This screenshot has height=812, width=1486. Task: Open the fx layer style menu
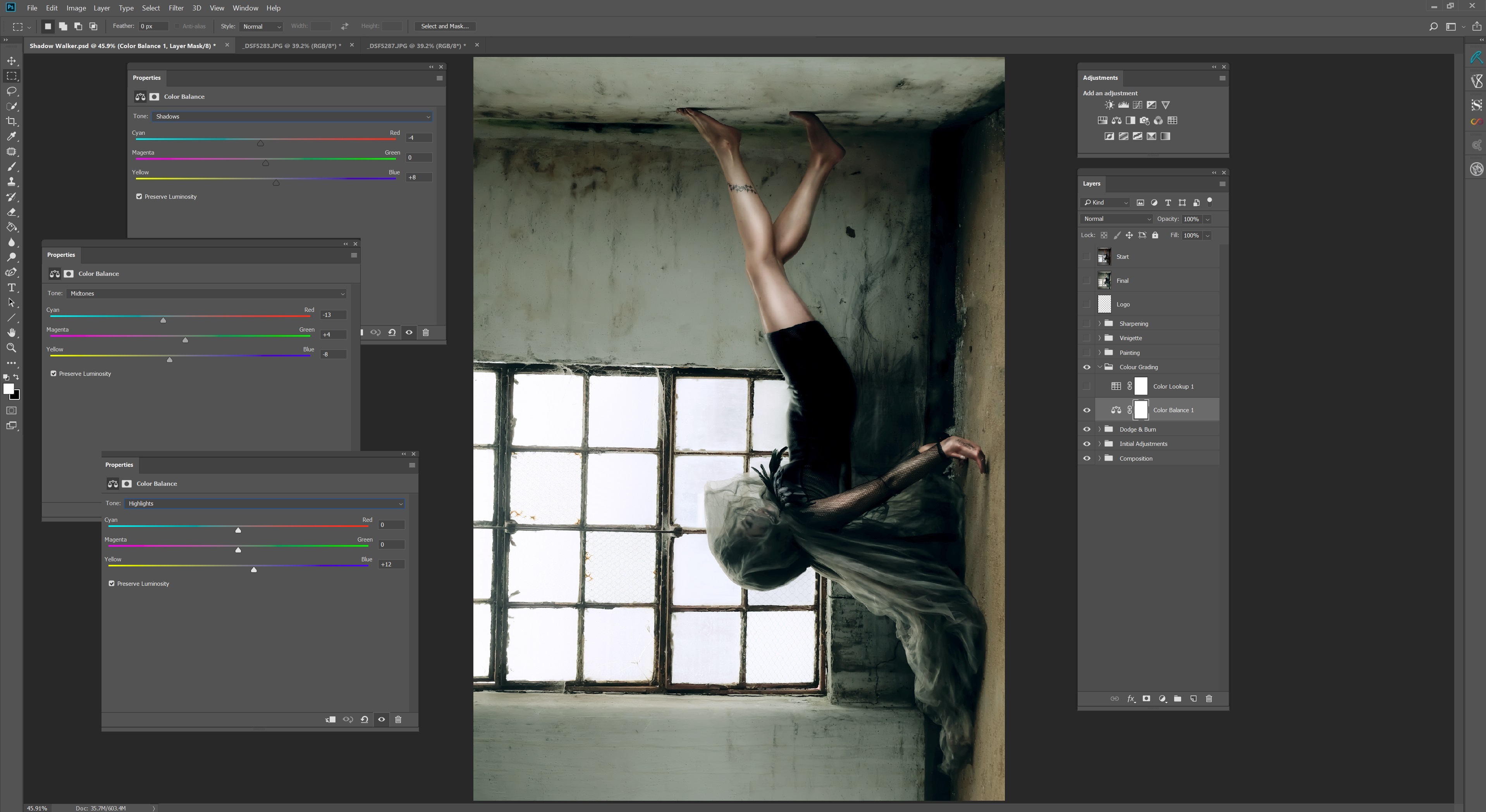pyautogui.click(x=1131, y=698)
